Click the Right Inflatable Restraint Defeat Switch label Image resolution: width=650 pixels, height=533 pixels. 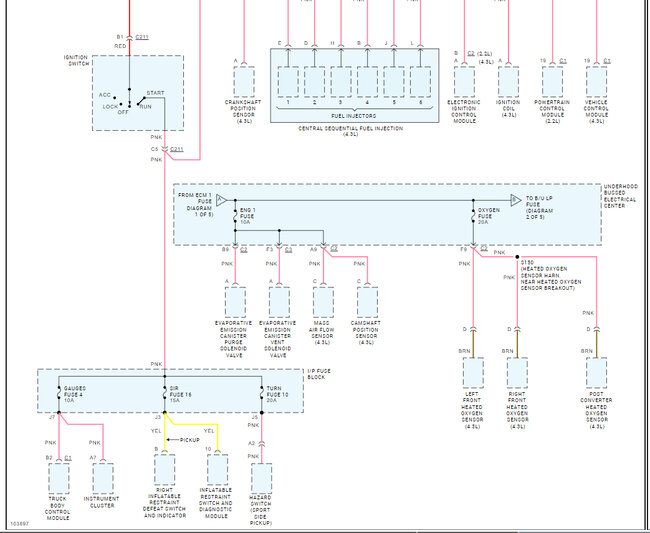click(x=165, y=503)
